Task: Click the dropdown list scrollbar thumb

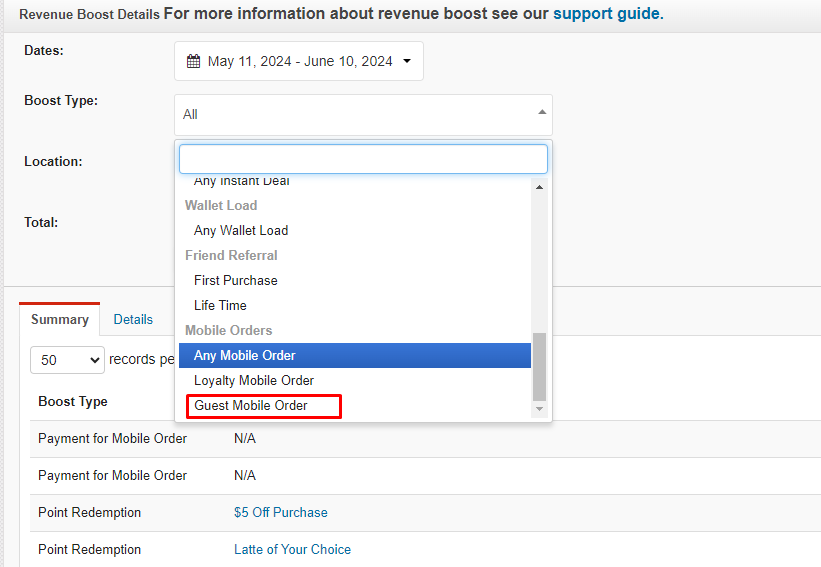Action: point(539,366)
